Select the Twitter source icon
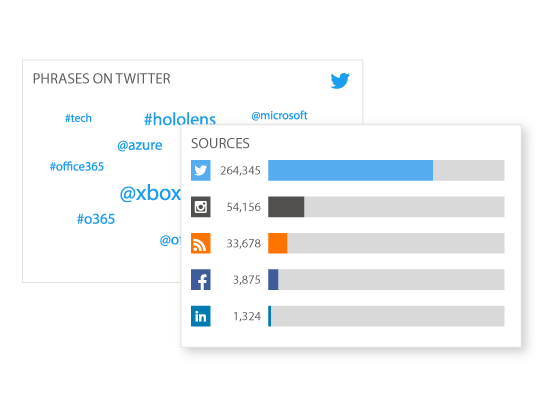 tap(200, 170)
